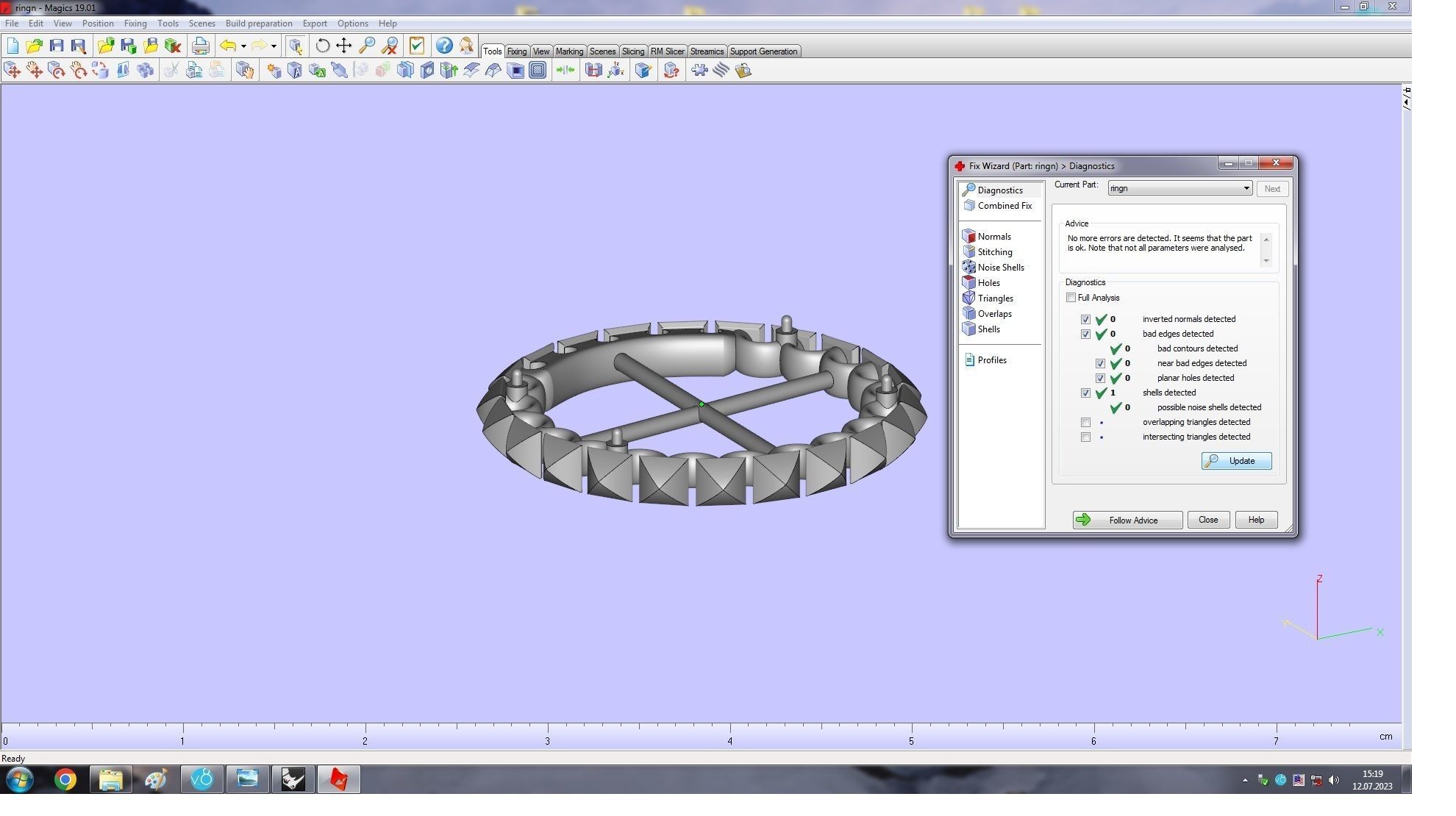Select Shells in wizard sidebar
Image resolution: width=1456 pixels, height=816 pixels.
click(x=982, y=329)
